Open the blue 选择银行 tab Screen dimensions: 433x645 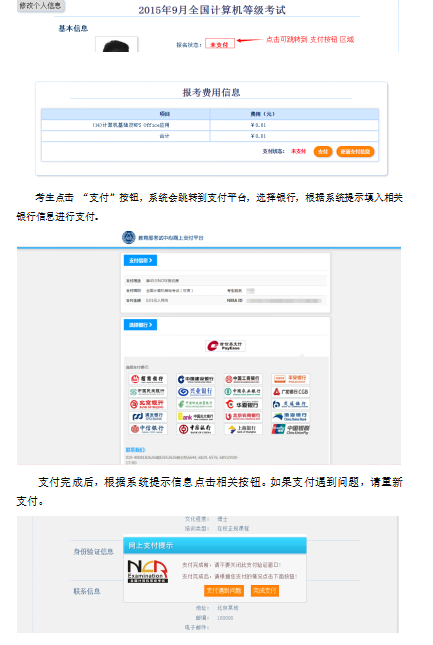(141, 325)
